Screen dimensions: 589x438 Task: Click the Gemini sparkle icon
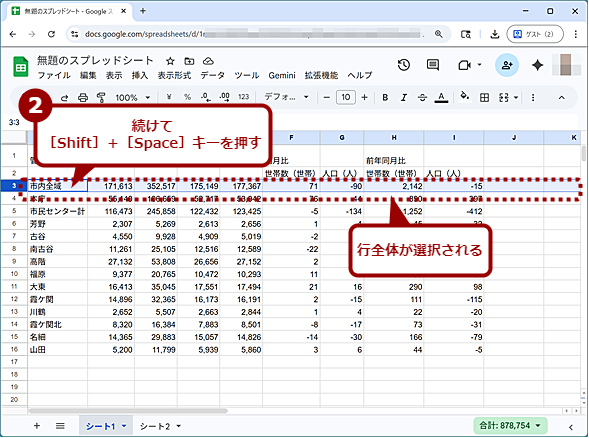[x=538, y=65]
